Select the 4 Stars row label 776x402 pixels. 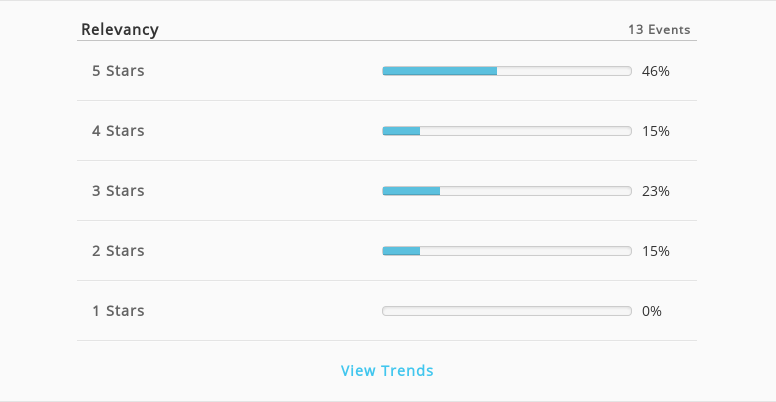(x=118, y=131)
